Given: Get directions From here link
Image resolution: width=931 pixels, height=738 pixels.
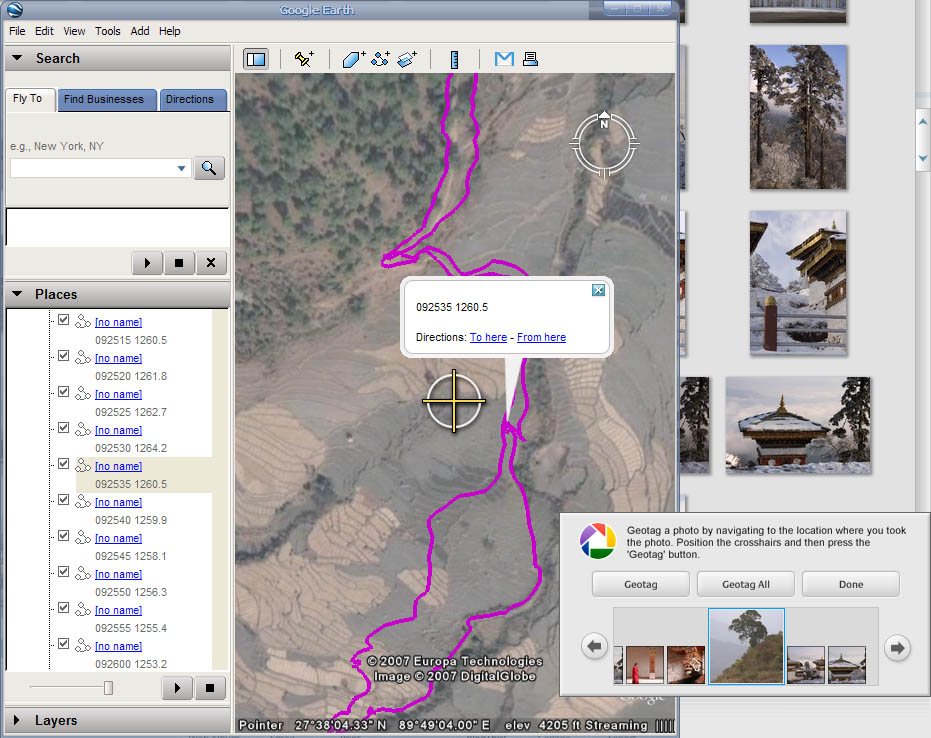Looking at the screenshot, I should click(x=542, y=337).
